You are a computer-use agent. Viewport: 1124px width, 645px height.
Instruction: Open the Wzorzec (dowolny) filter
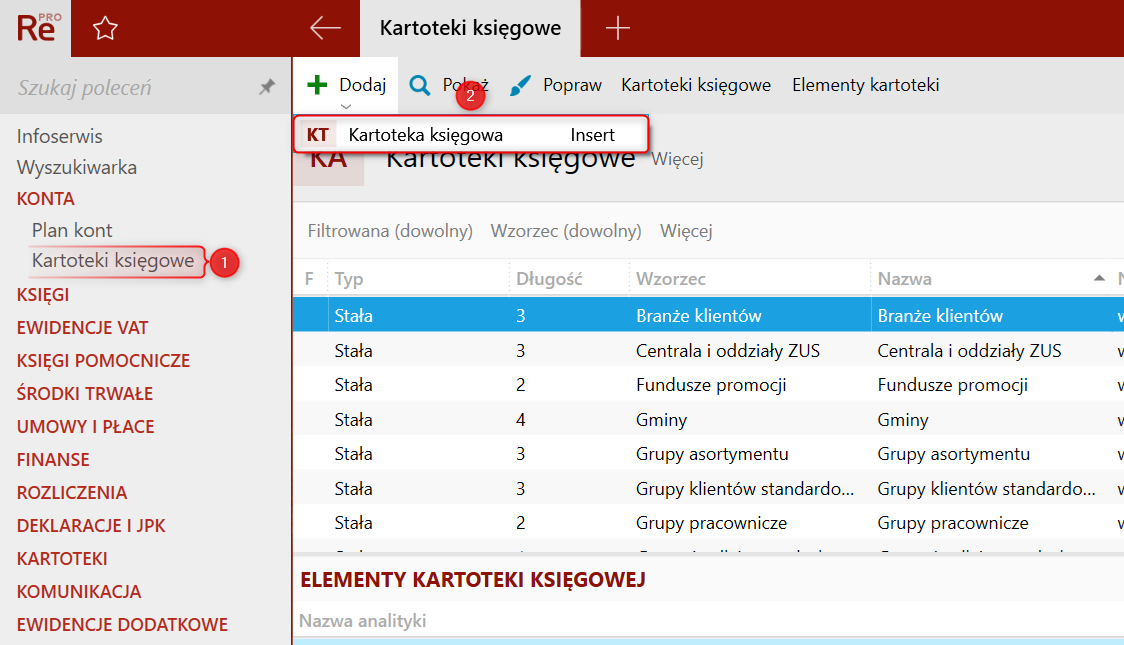566,231
